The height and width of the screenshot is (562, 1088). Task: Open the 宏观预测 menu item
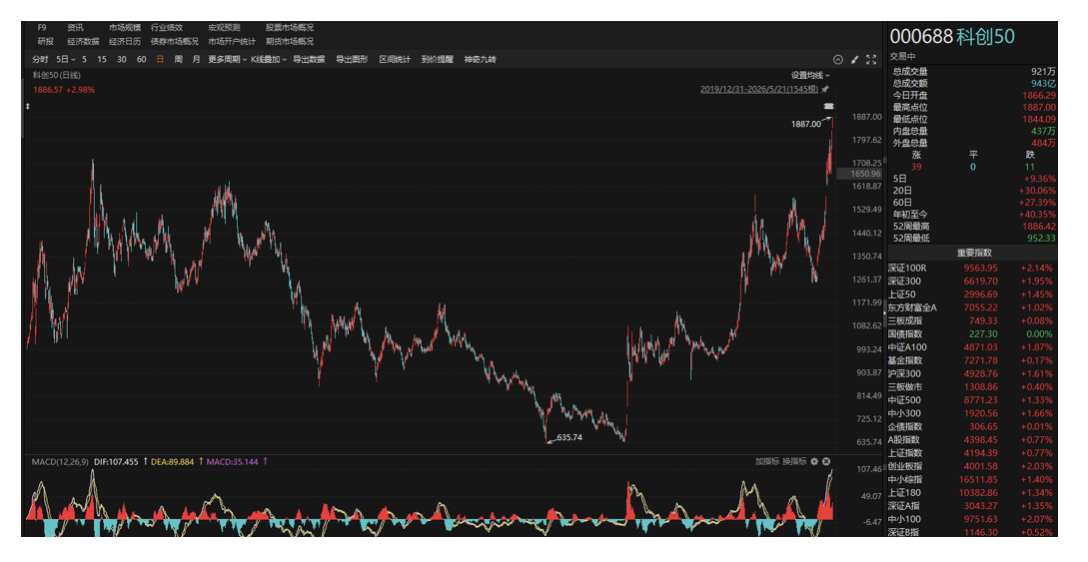(x=224, y=28)
